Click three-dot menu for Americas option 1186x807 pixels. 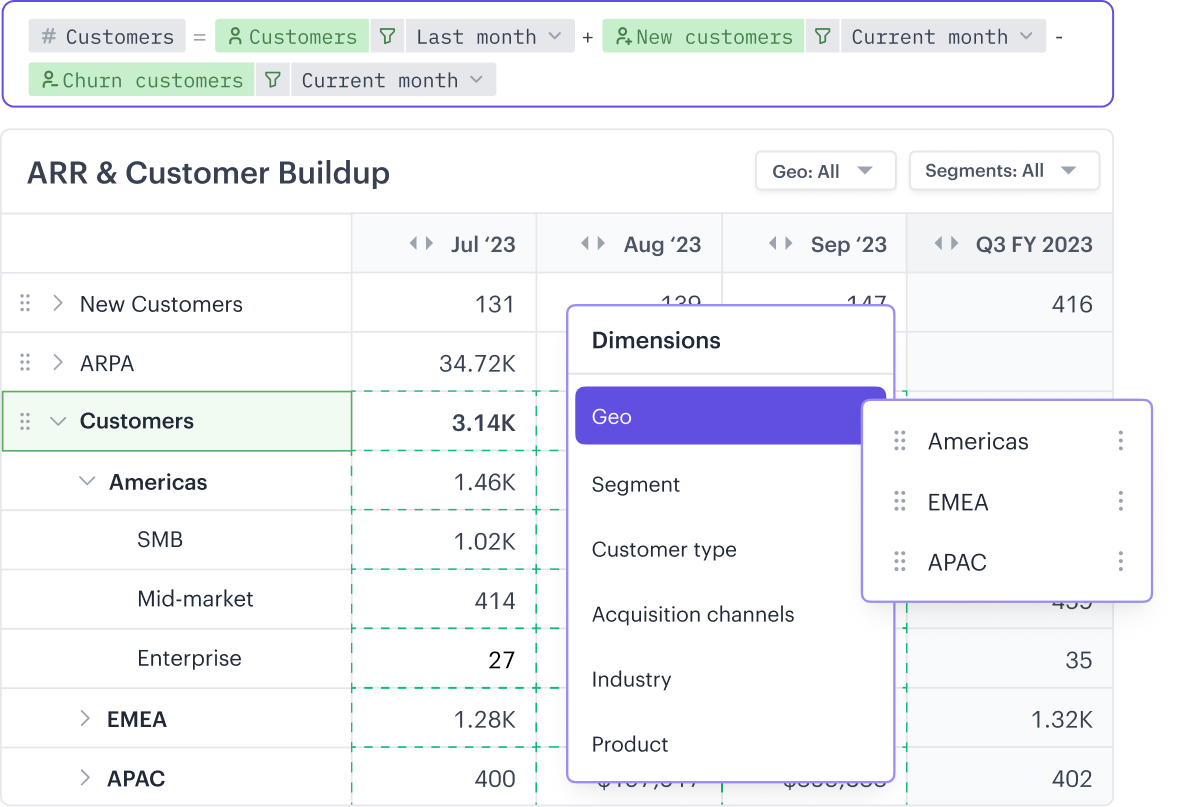click(x=1120, y=441)
